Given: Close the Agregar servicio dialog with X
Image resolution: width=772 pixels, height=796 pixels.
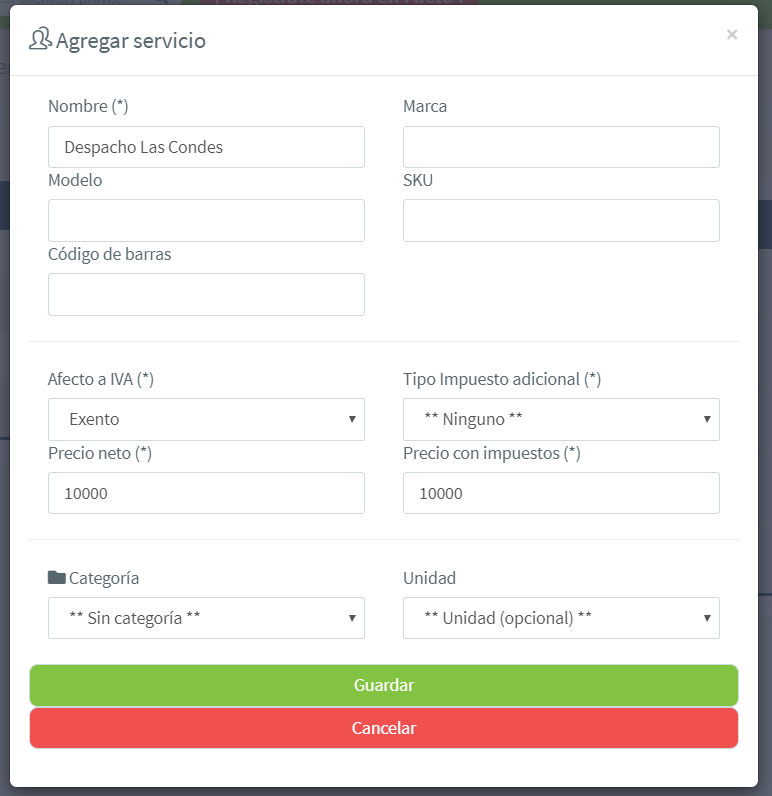Looking at the screenshot, I should [x=732, y=35].
